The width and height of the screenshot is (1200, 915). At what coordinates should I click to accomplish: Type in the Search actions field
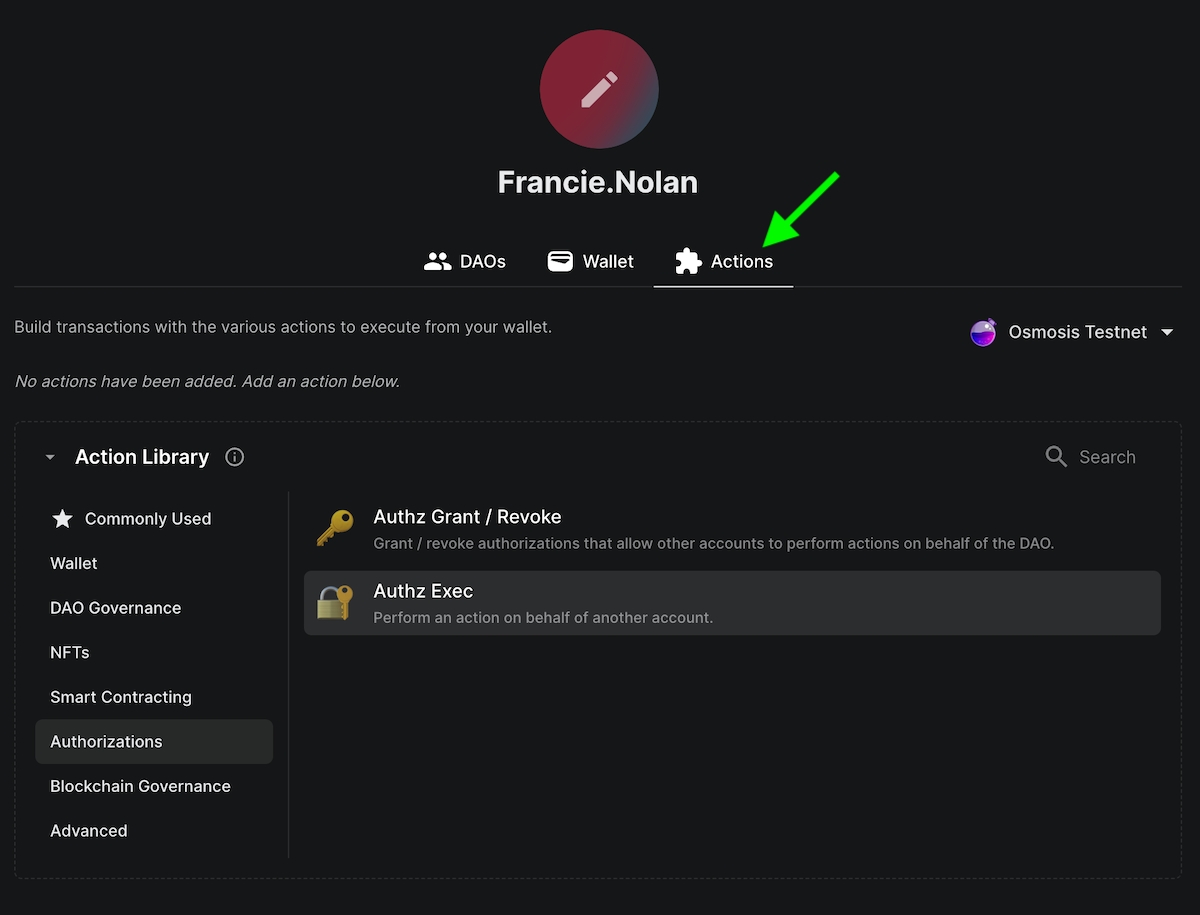point(1107,457)
